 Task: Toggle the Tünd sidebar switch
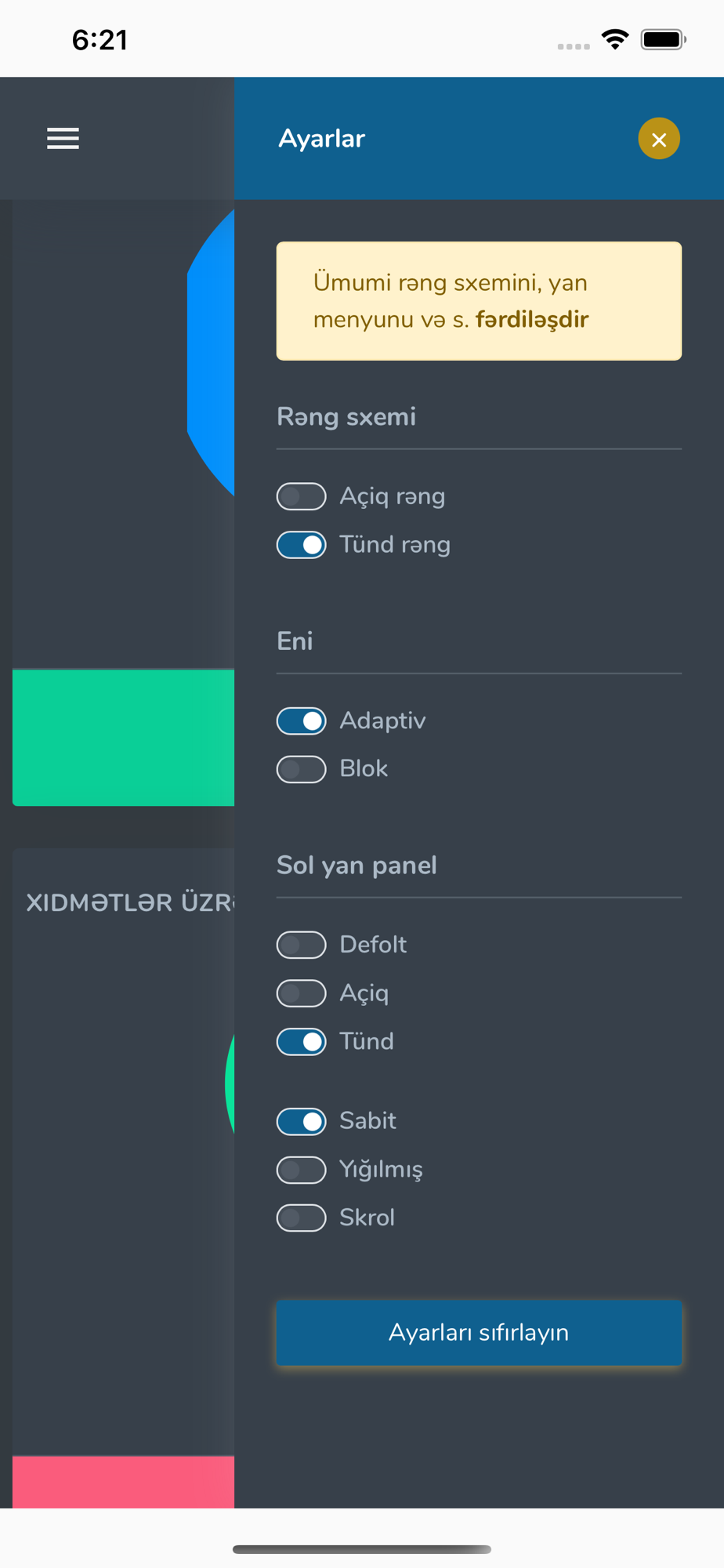[x=302, y=1042]
